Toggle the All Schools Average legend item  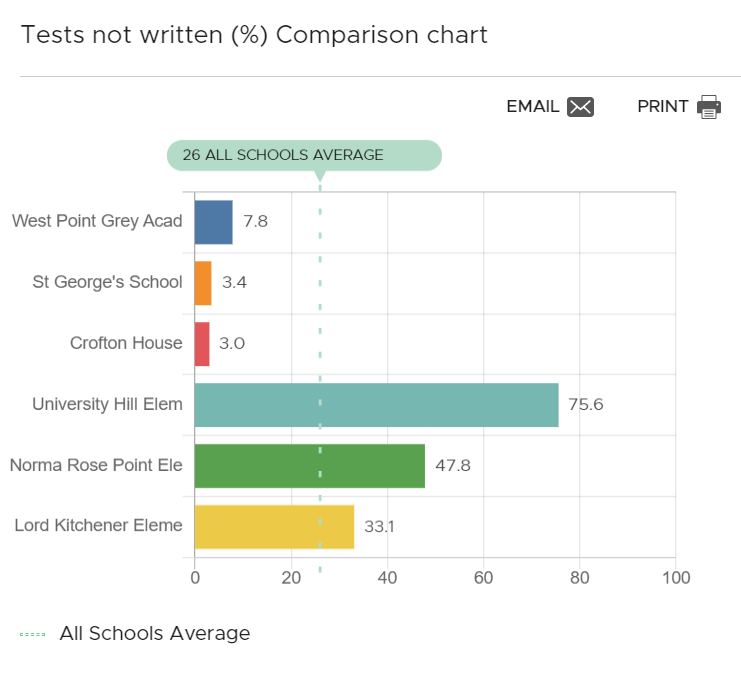pos(154,633)
